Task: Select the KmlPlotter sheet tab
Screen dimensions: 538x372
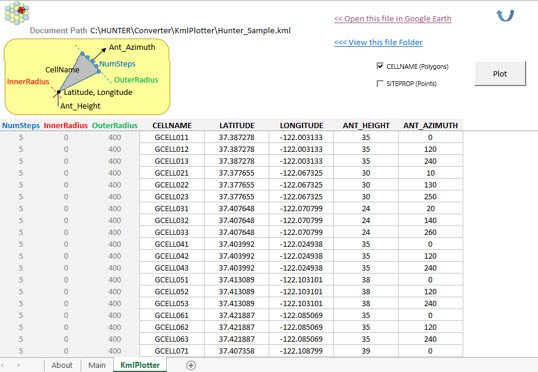Action: pos(140,365)
